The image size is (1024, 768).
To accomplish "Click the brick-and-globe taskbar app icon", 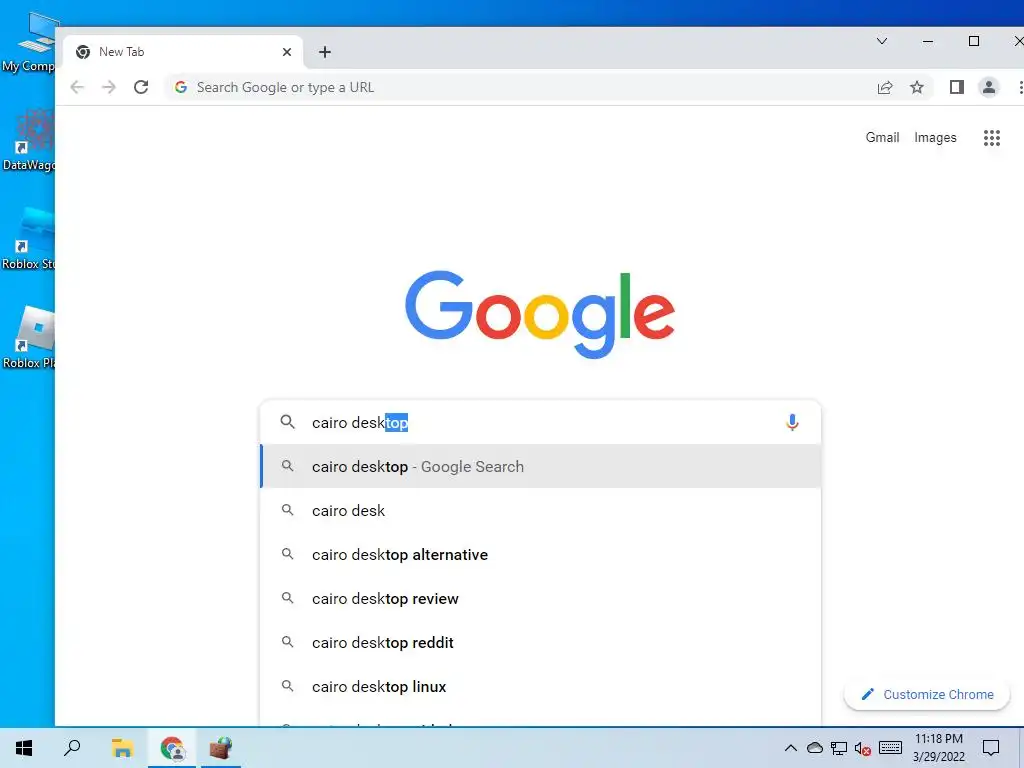I will [x=221, y=748].
